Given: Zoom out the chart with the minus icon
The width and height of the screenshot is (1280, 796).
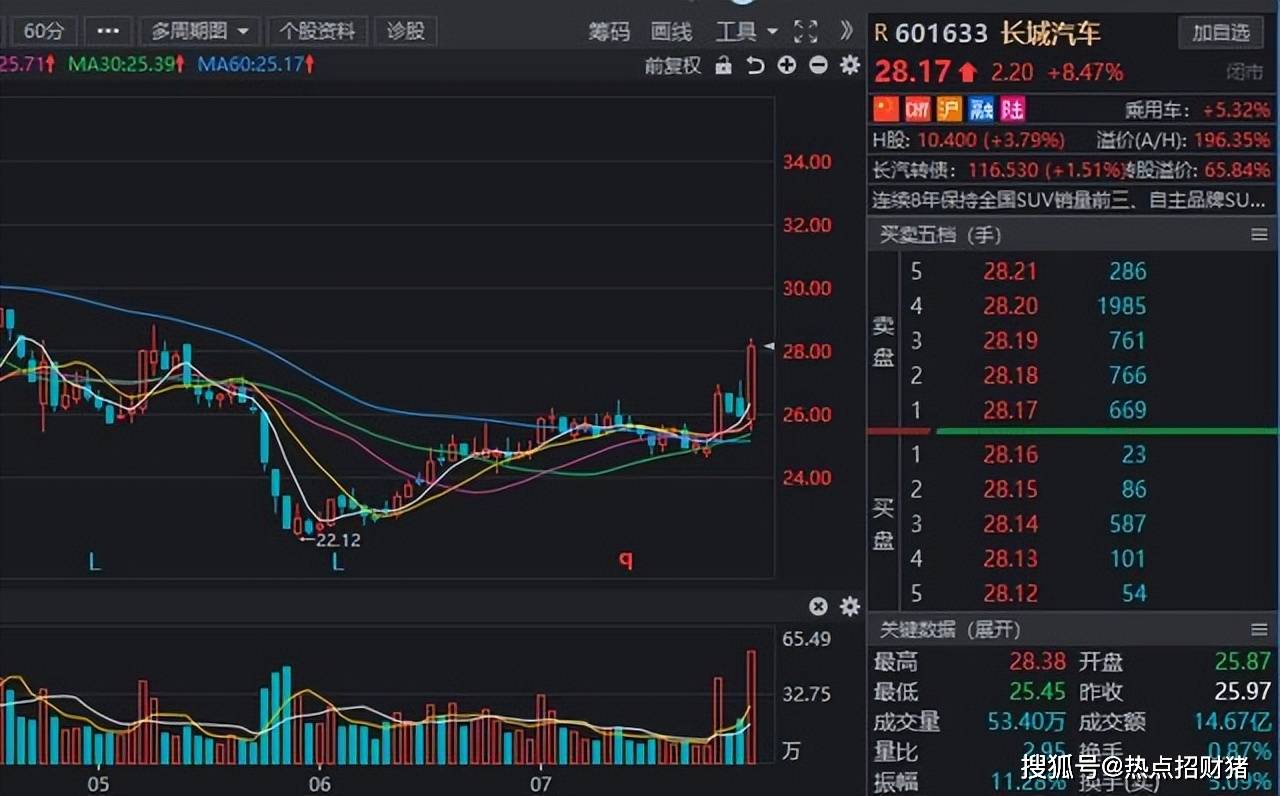Looking at the screenshot, I should (x=818, y=66).
